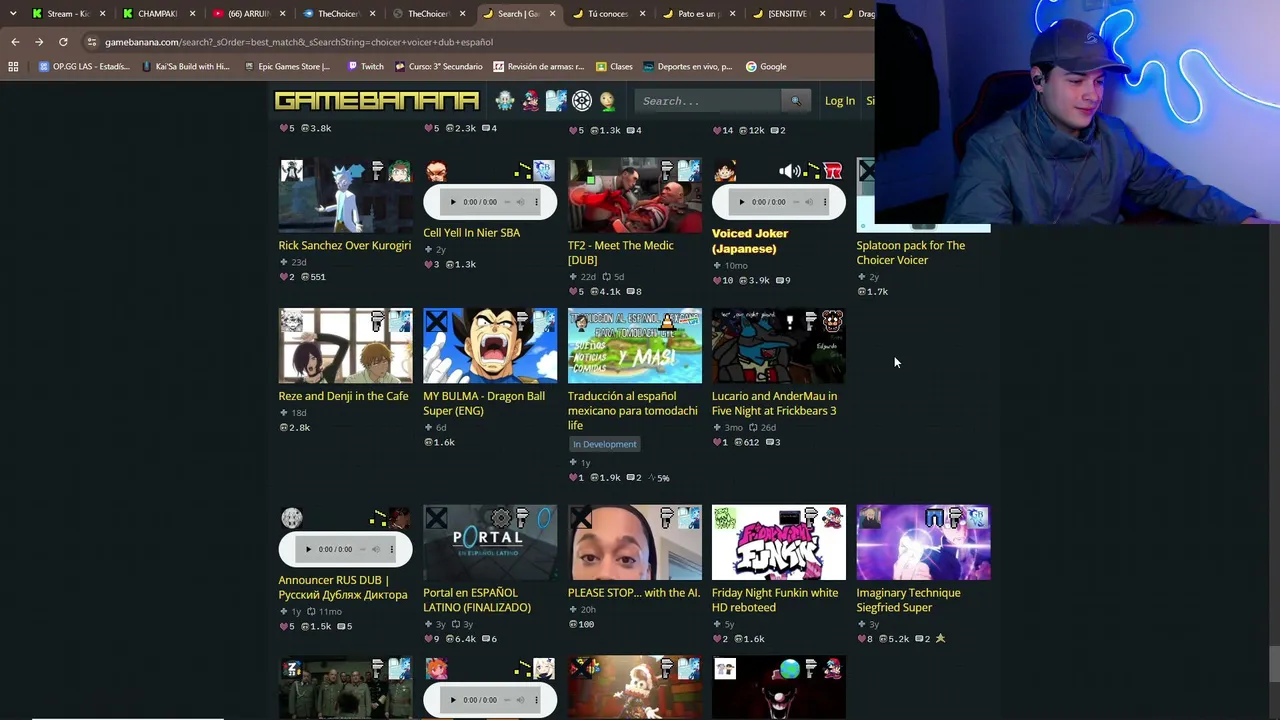
Task: Play the Voiced Joker (Japanese) audio
Action: [x=742, y=202]
